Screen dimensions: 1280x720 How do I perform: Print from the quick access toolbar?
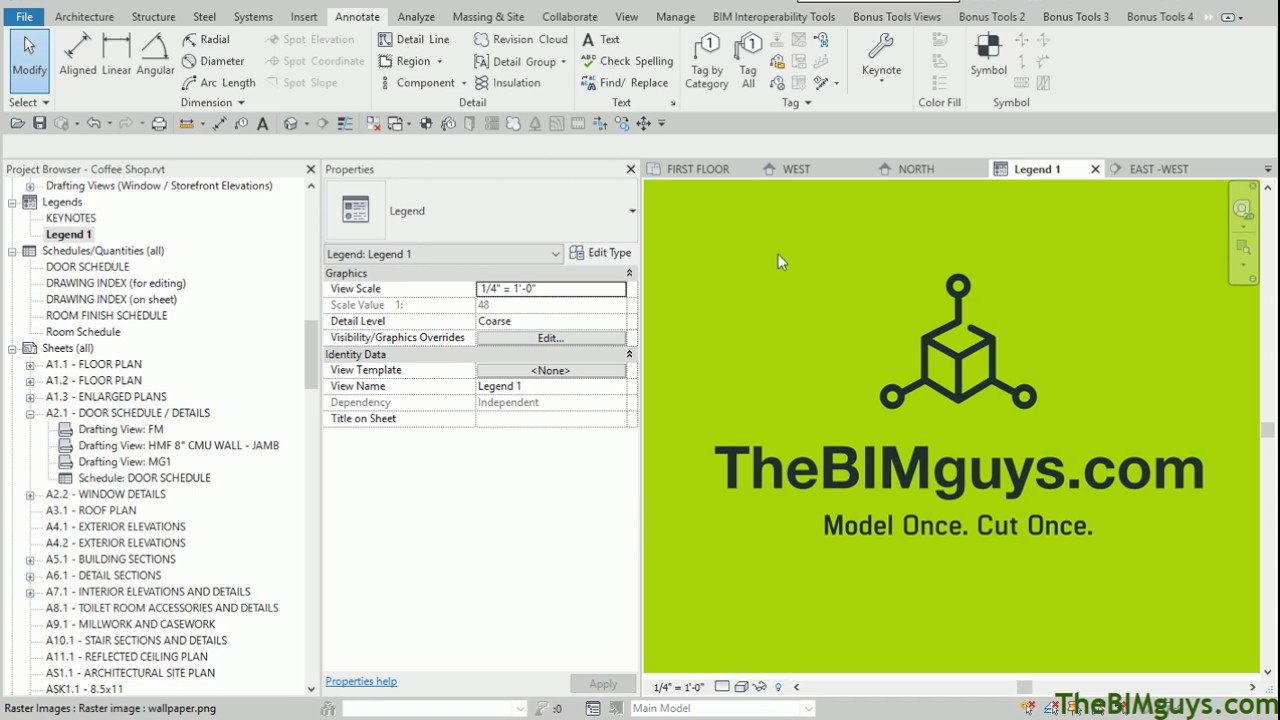point(159,123)
